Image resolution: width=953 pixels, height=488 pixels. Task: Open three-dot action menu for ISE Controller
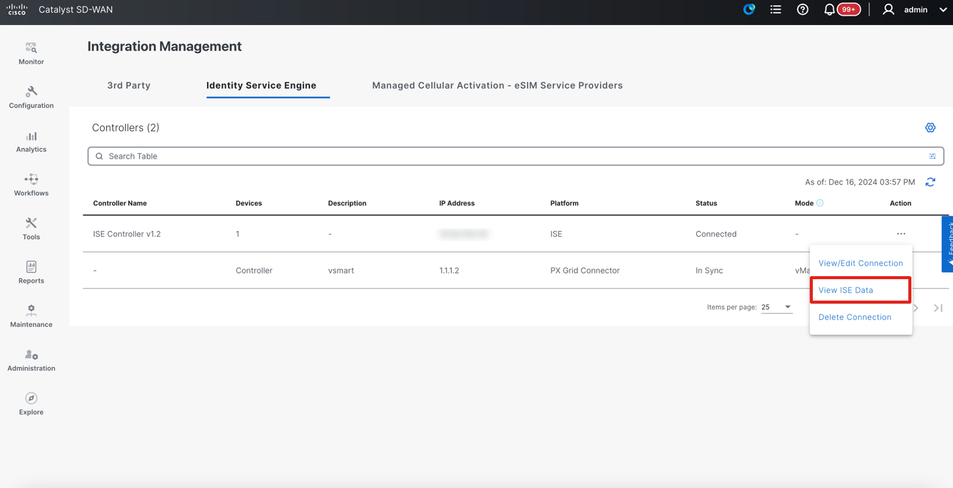point(901,234)
